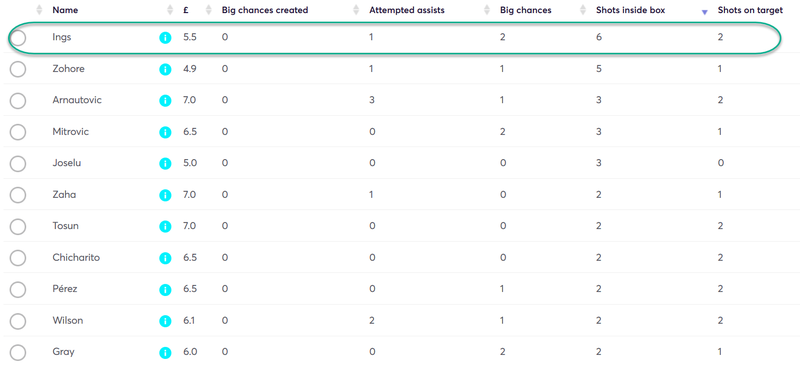Screen dimensions: 800x366
Task: Open Chicharito's info icon
Action: point(165,258)
